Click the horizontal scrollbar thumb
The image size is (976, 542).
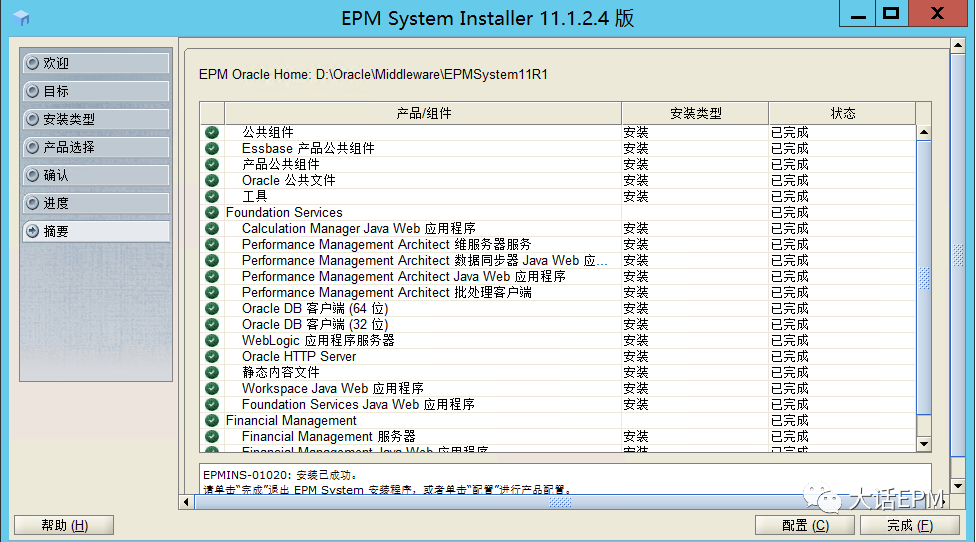[x=560, y=502]
